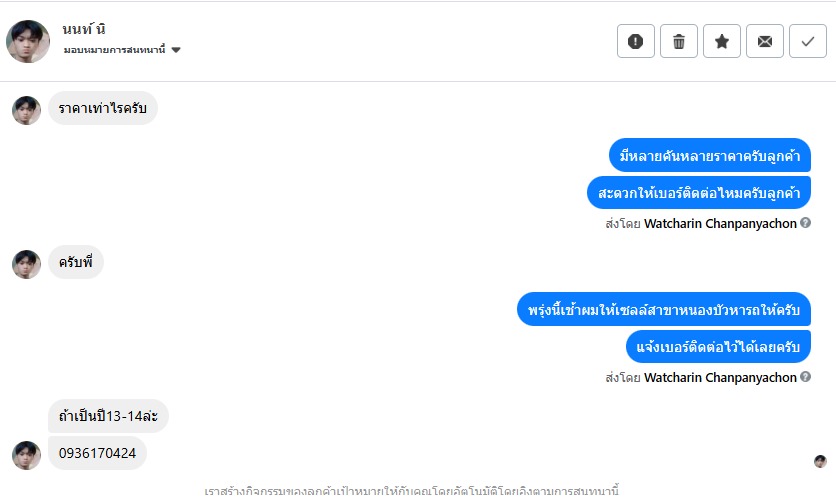The height and width of the screenshot is (501, 836).
Task: Click the help icon beside first Watcharin Chanpanyachon
Action: click(x=806, y=223)
